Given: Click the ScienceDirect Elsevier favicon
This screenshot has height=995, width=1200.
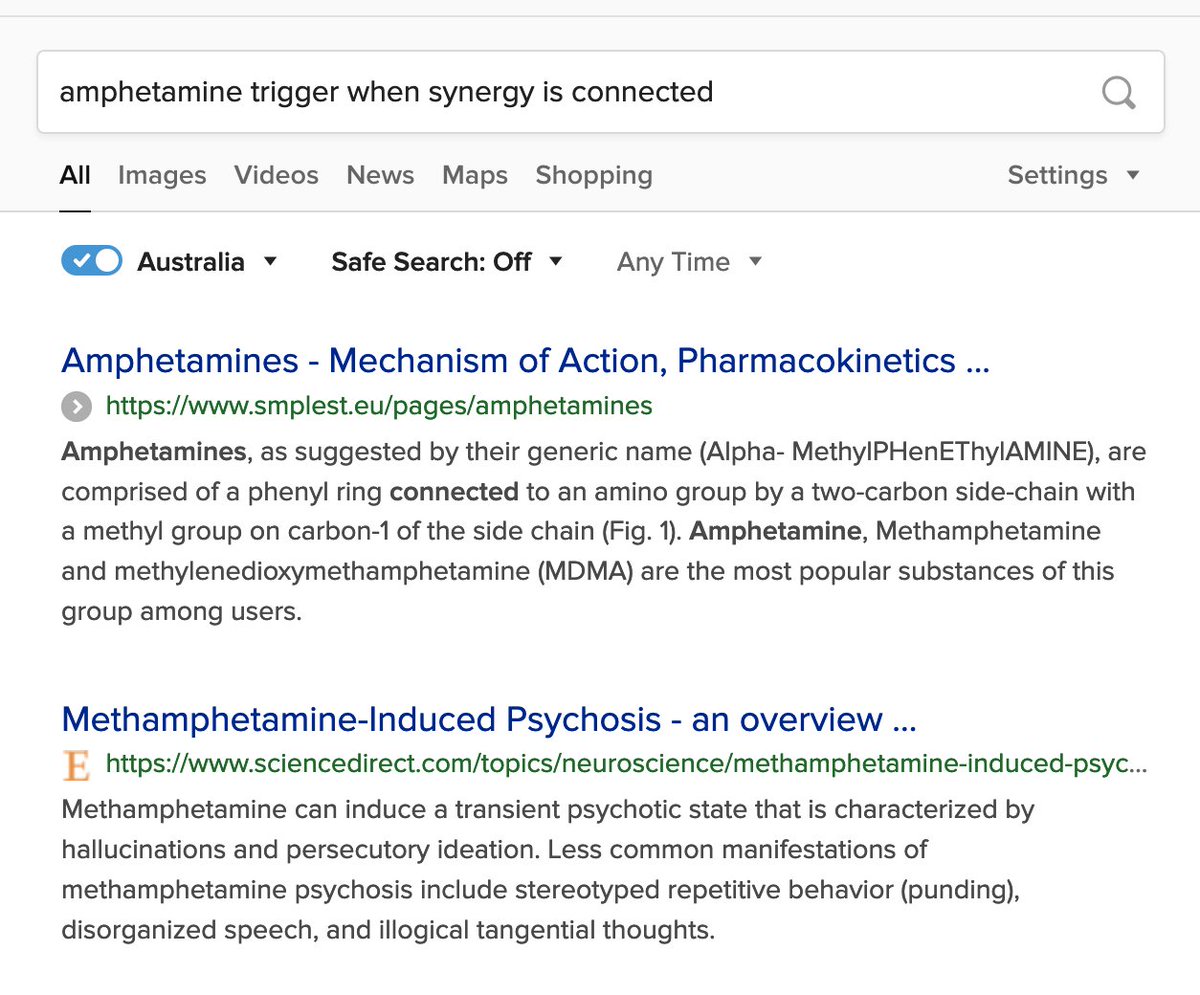Looking at the screenshot, I should 76,766.
